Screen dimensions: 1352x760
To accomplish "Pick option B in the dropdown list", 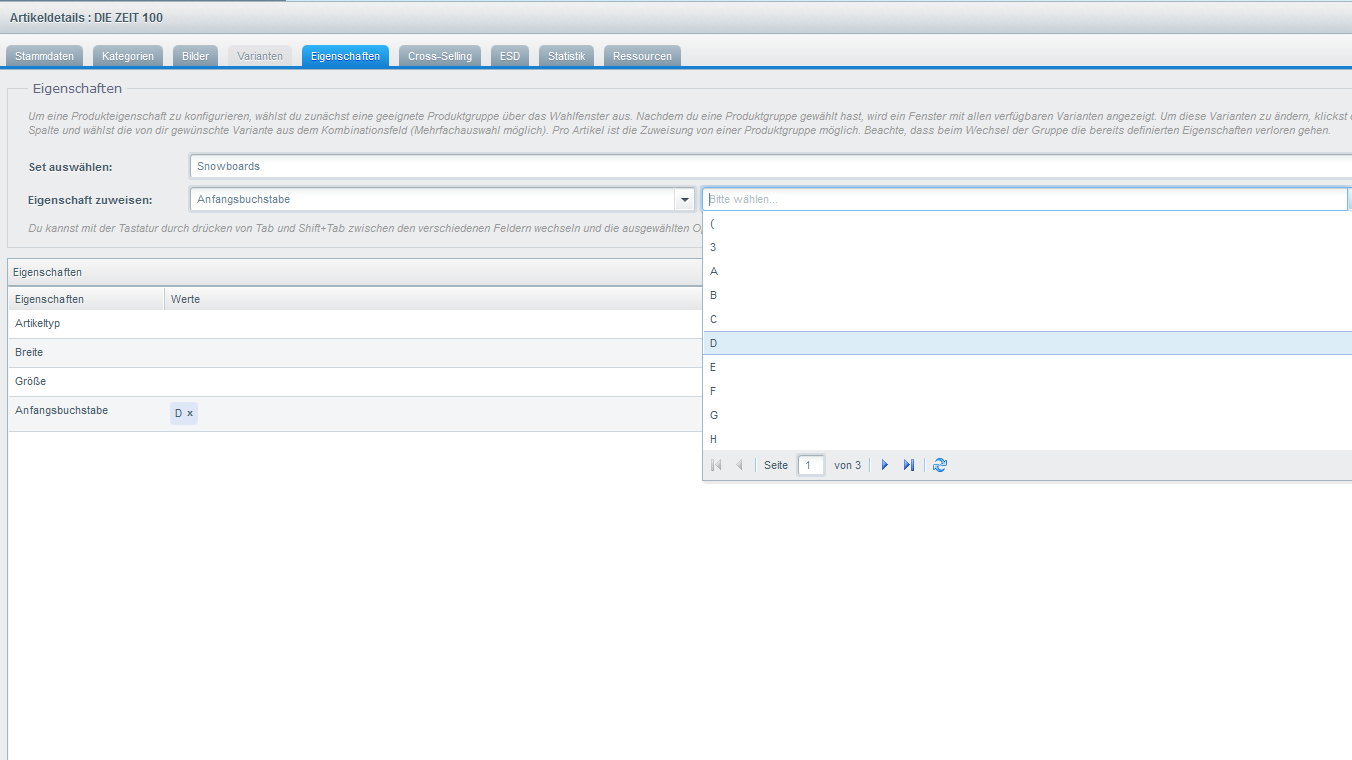I will pyautogui.click(x=1027, y=295).
